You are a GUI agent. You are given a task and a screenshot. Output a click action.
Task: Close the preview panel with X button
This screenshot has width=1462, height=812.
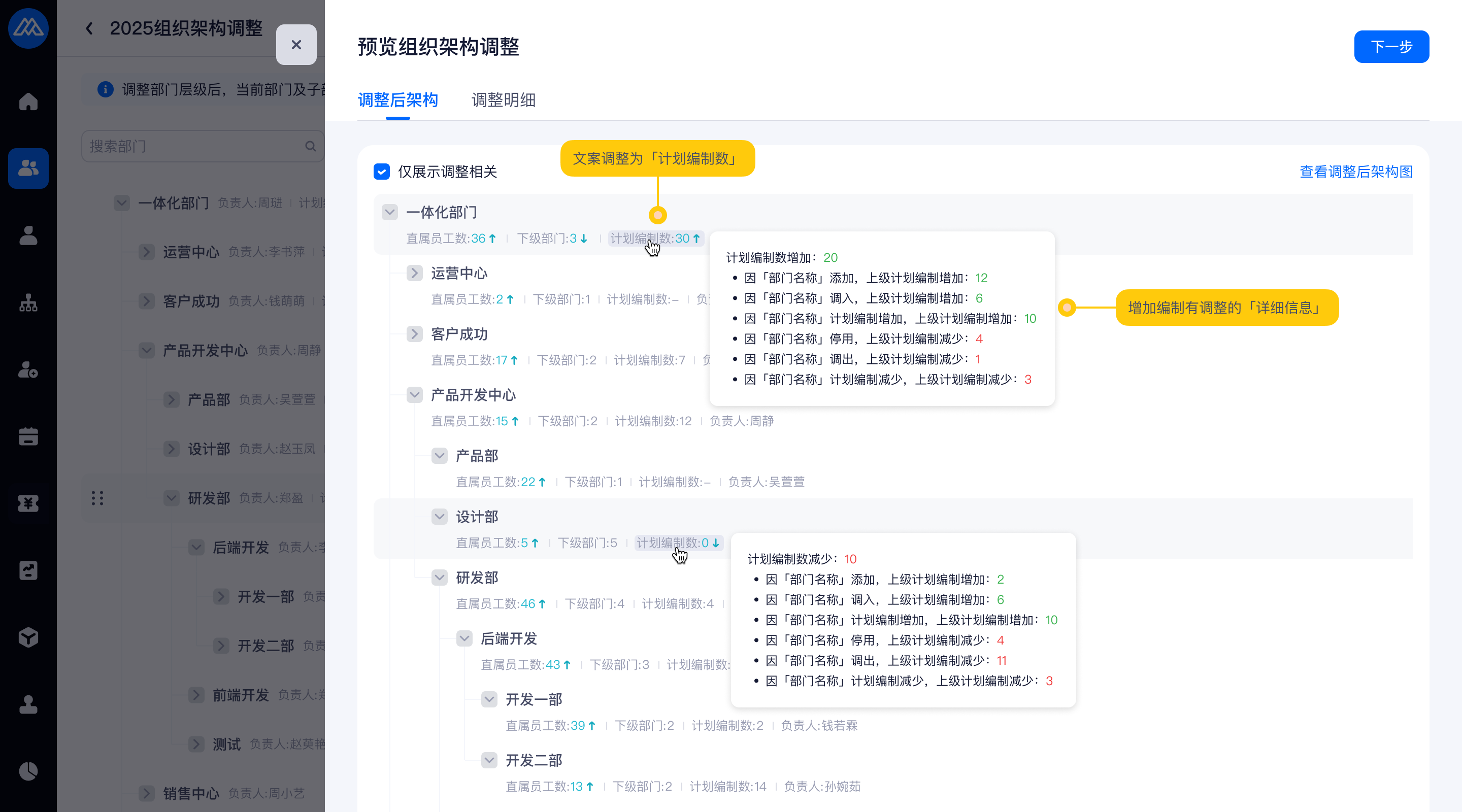click(295, 45)
